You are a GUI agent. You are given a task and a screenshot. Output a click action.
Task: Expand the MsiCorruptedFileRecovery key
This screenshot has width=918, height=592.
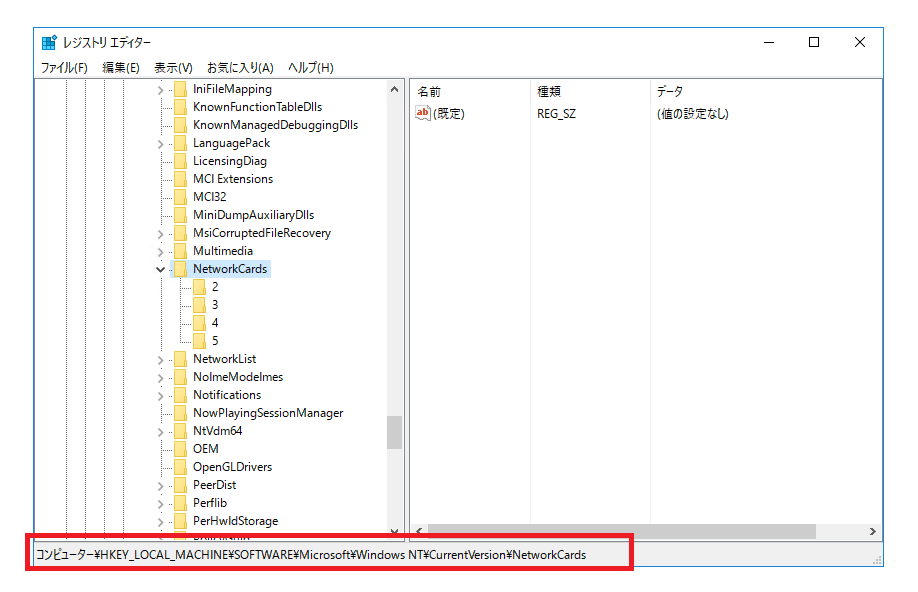coord(160,234)
